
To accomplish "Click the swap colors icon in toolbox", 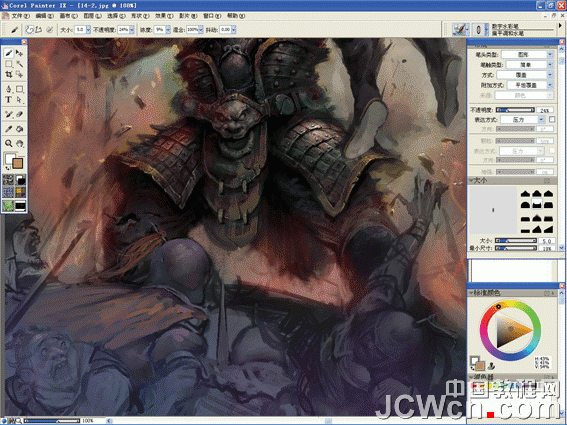I will pyautogui.click(x=8, y=168).
